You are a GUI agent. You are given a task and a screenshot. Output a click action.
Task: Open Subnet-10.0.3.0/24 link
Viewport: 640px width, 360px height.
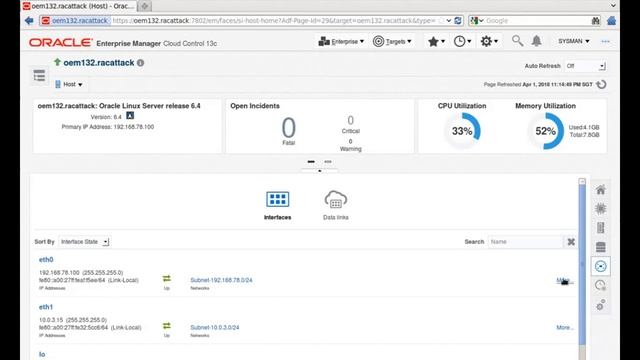tap(215, 327)
